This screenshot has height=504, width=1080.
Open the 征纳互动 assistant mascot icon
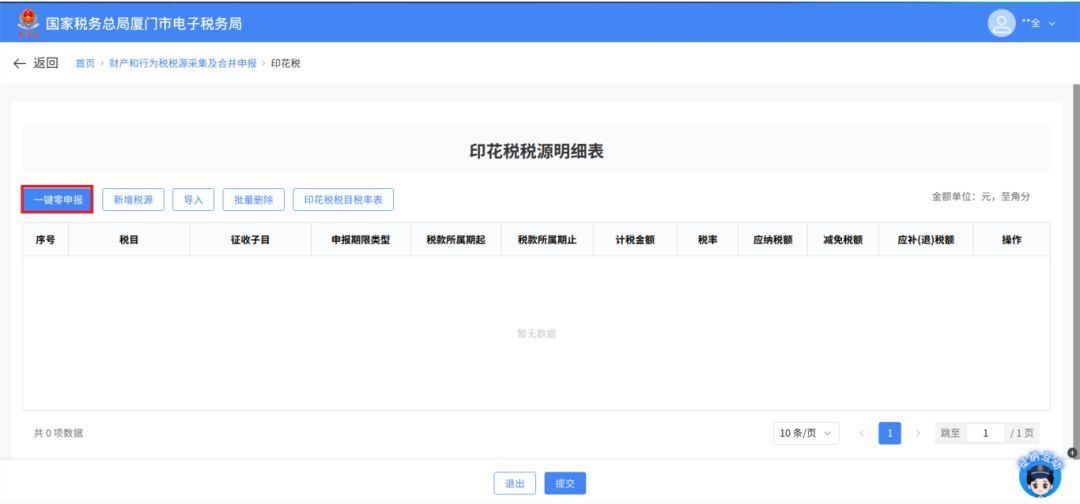point(1039,474)
